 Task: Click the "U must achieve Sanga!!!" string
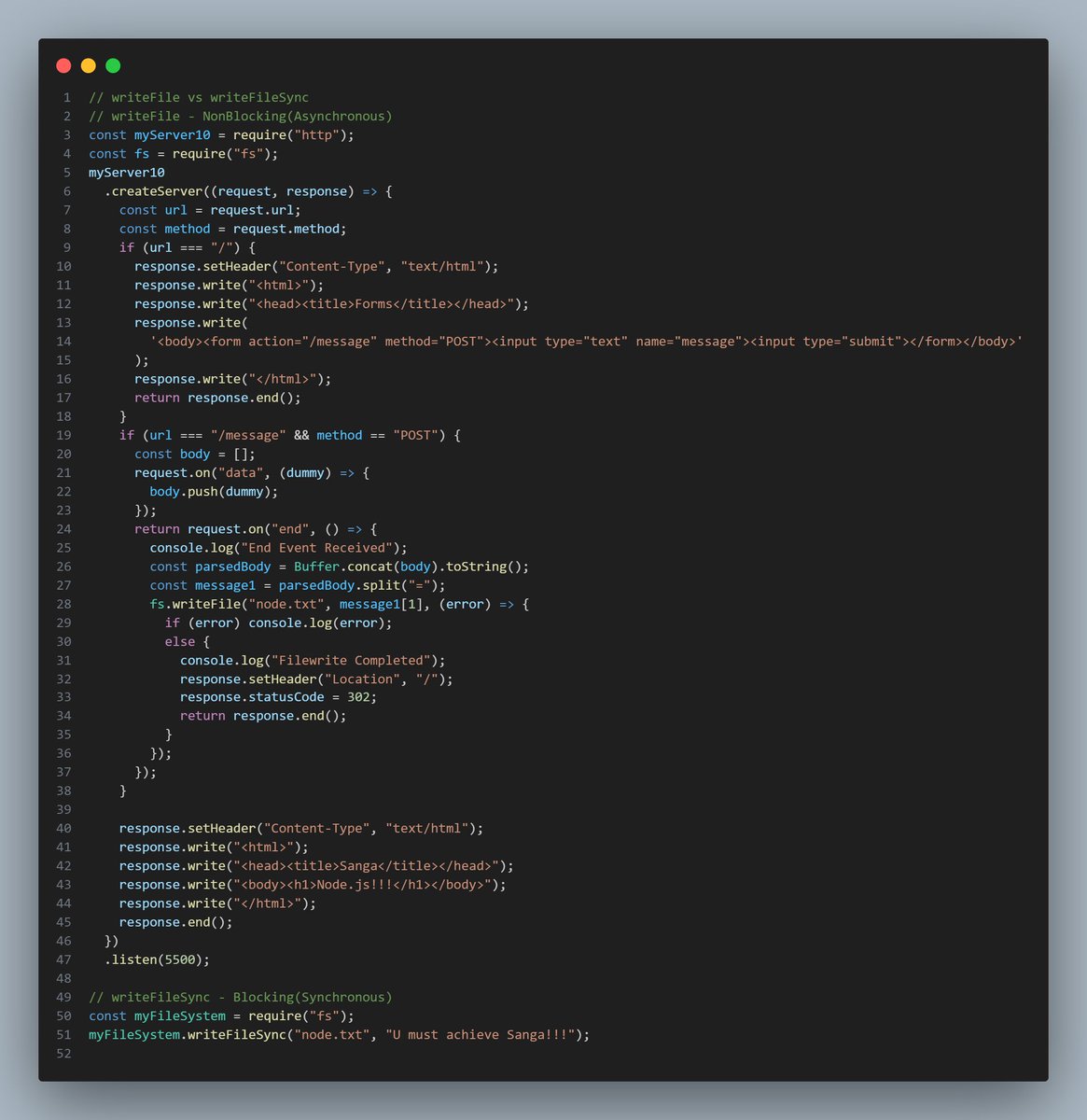tap(476, 1034)
